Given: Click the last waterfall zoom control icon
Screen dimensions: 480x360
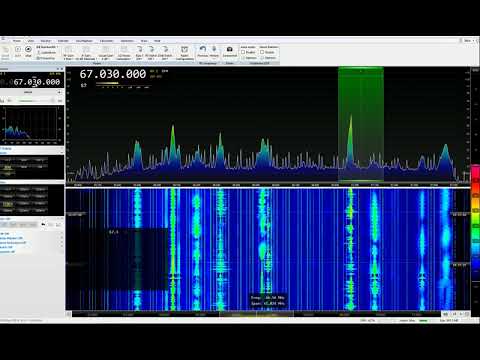Looking at the screenshot, I should pos(467,314).
